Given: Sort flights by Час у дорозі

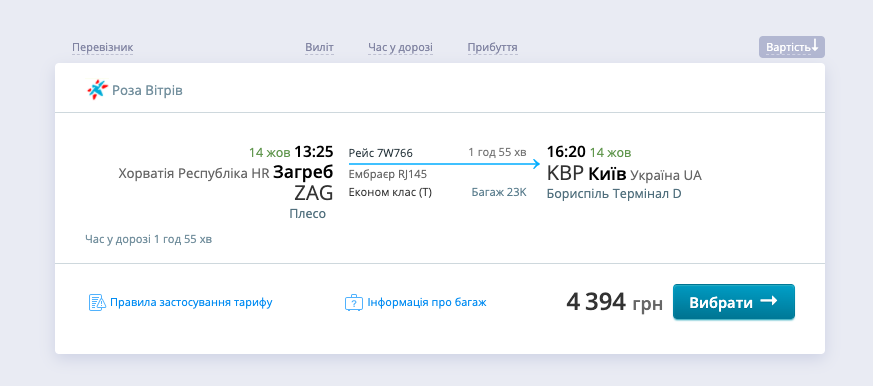Looking at the screenshot, I should (x=400, y=47).
